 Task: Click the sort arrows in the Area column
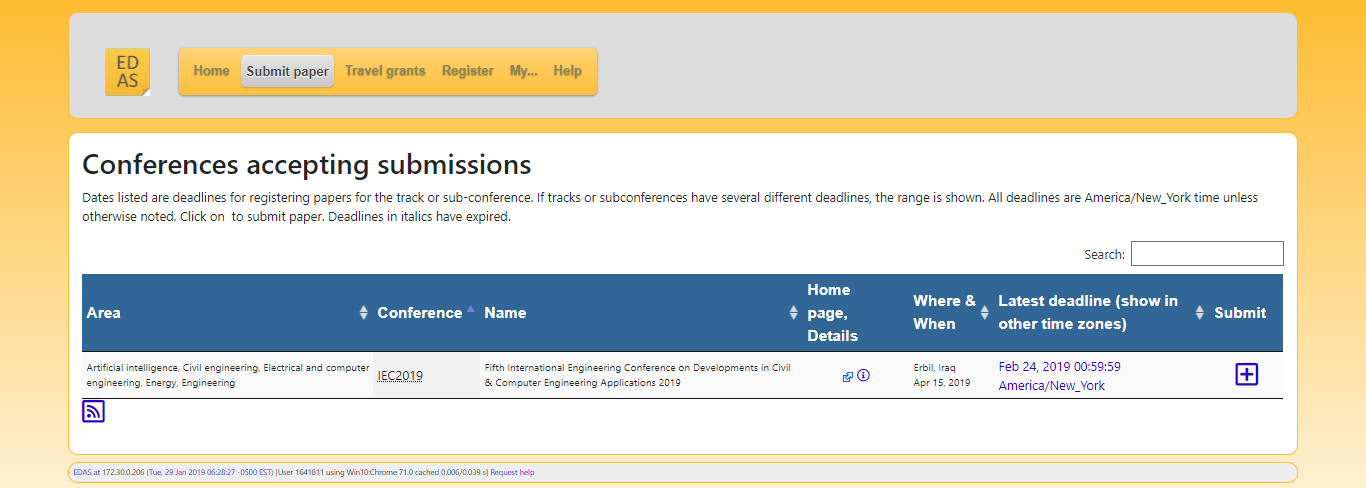click(363, 313)
